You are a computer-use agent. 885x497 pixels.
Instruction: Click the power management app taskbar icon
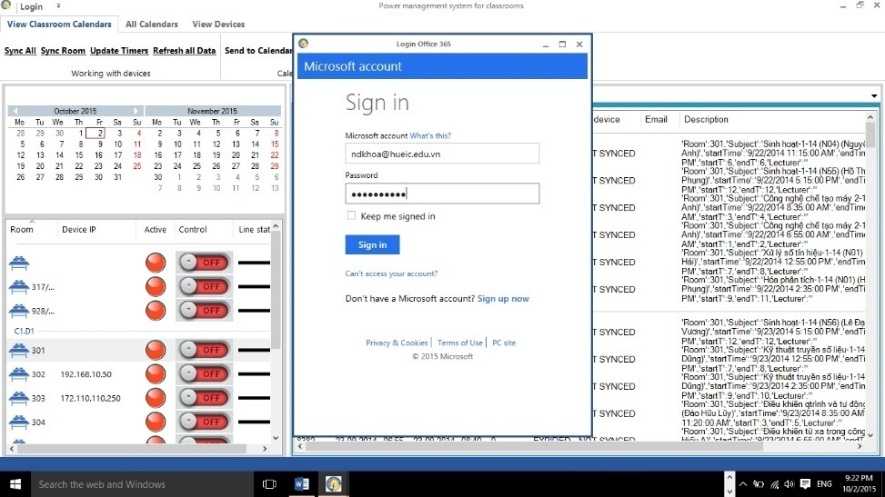(334, 484)
